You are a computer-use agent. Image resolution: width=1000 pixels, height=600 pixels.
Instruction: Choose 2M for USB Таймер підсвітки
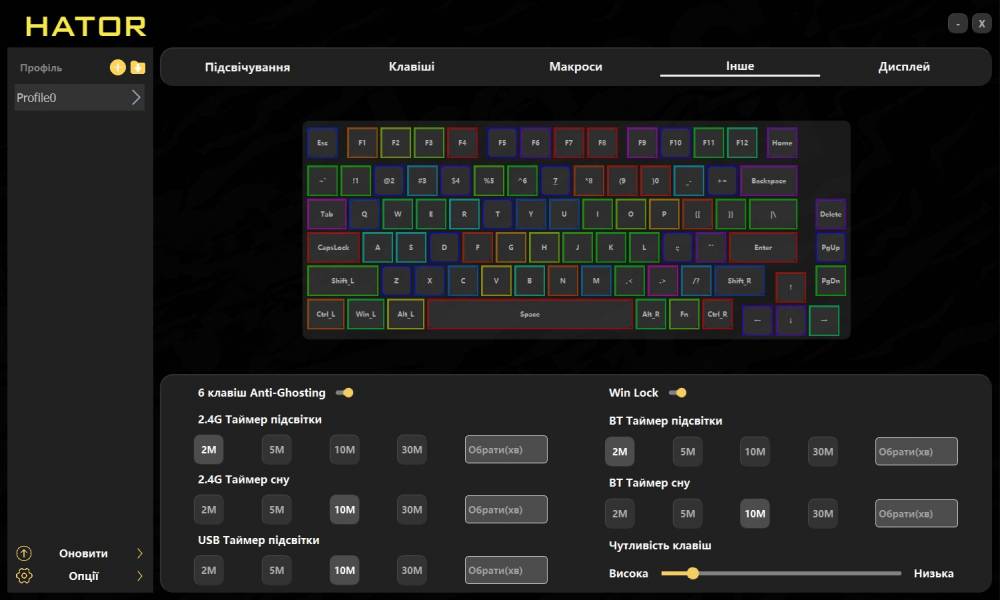pyautogui.click(x=209, y=570)
